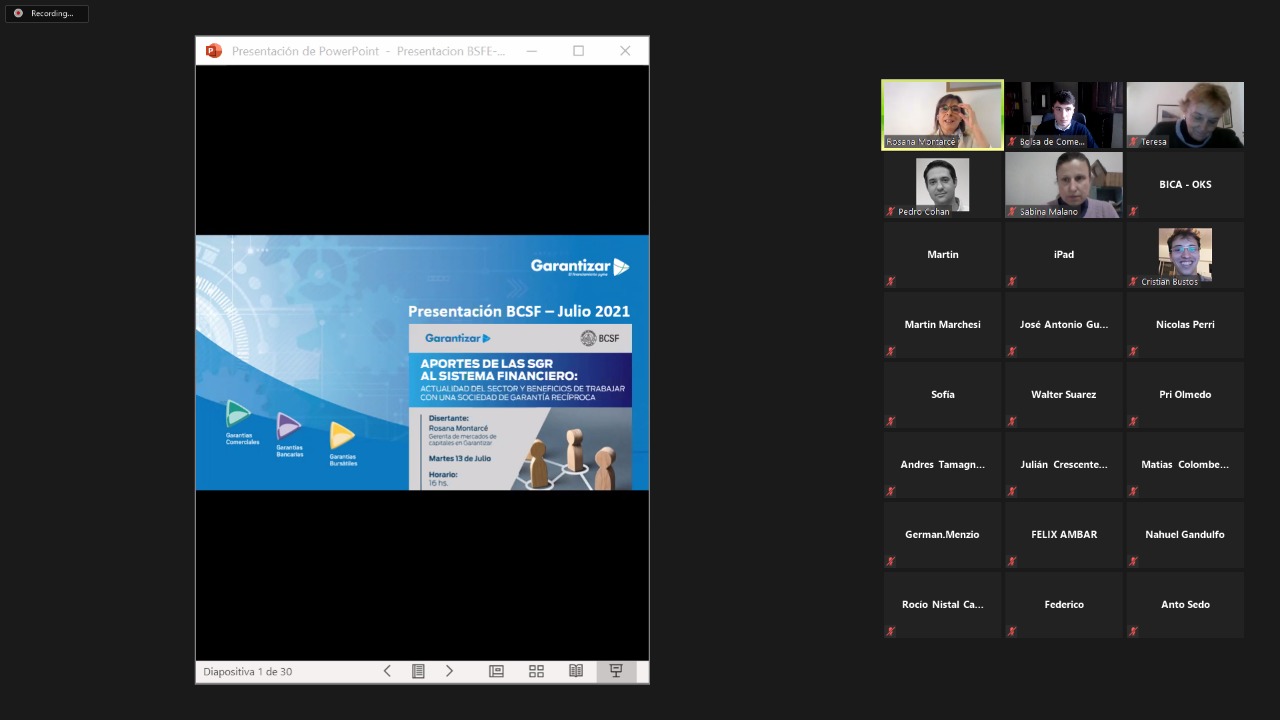The height and width of the screenshot is (720, 1280).
Task: Select Bolsa de Come... video tile
Action: tap(1064, 115)
